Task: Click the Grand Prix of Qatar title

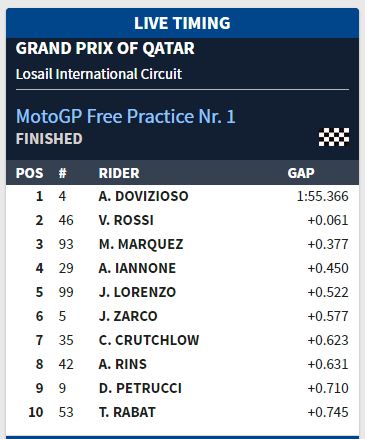Action: coord(105,48)
